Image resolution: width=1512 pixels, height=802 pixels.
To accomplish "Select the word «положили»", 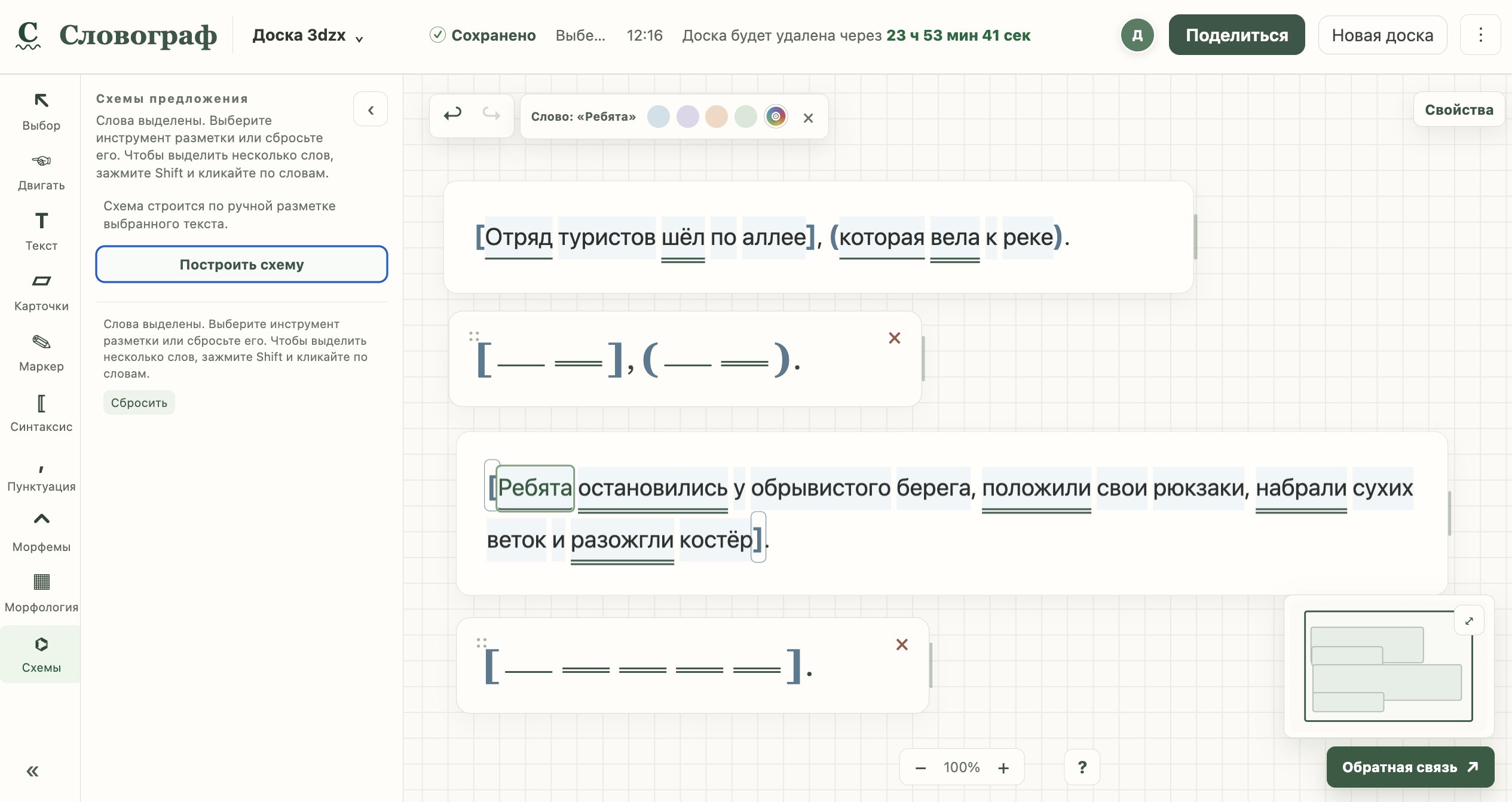I will coord(1036,488).
